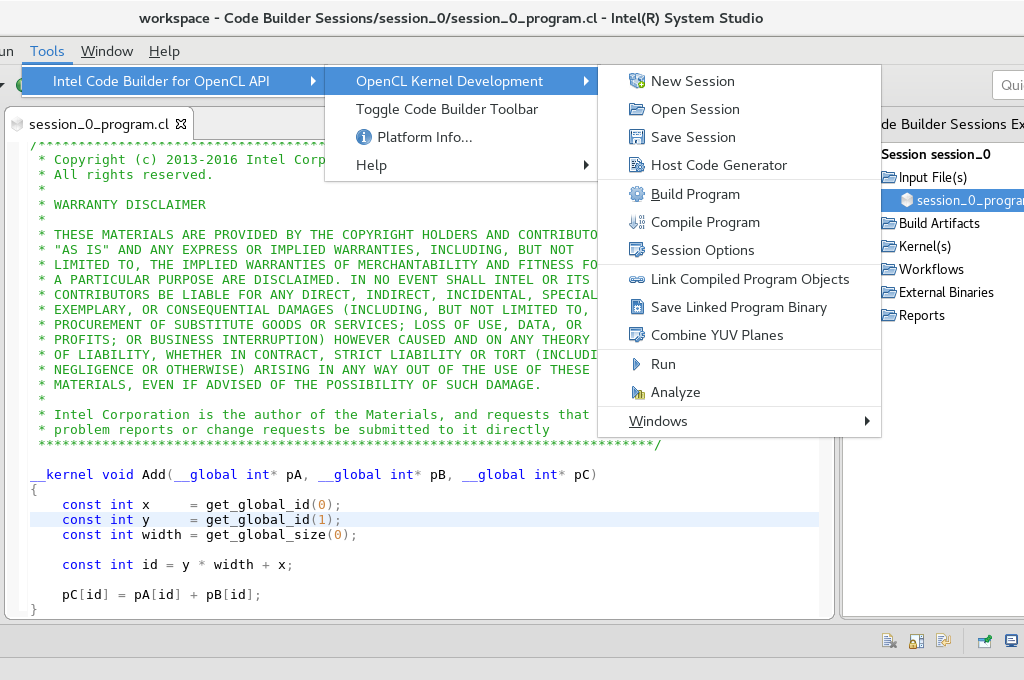The height and width of the screenshot is (680, 1024).
Task: Click the Run play icon
Action: (637, 364)
